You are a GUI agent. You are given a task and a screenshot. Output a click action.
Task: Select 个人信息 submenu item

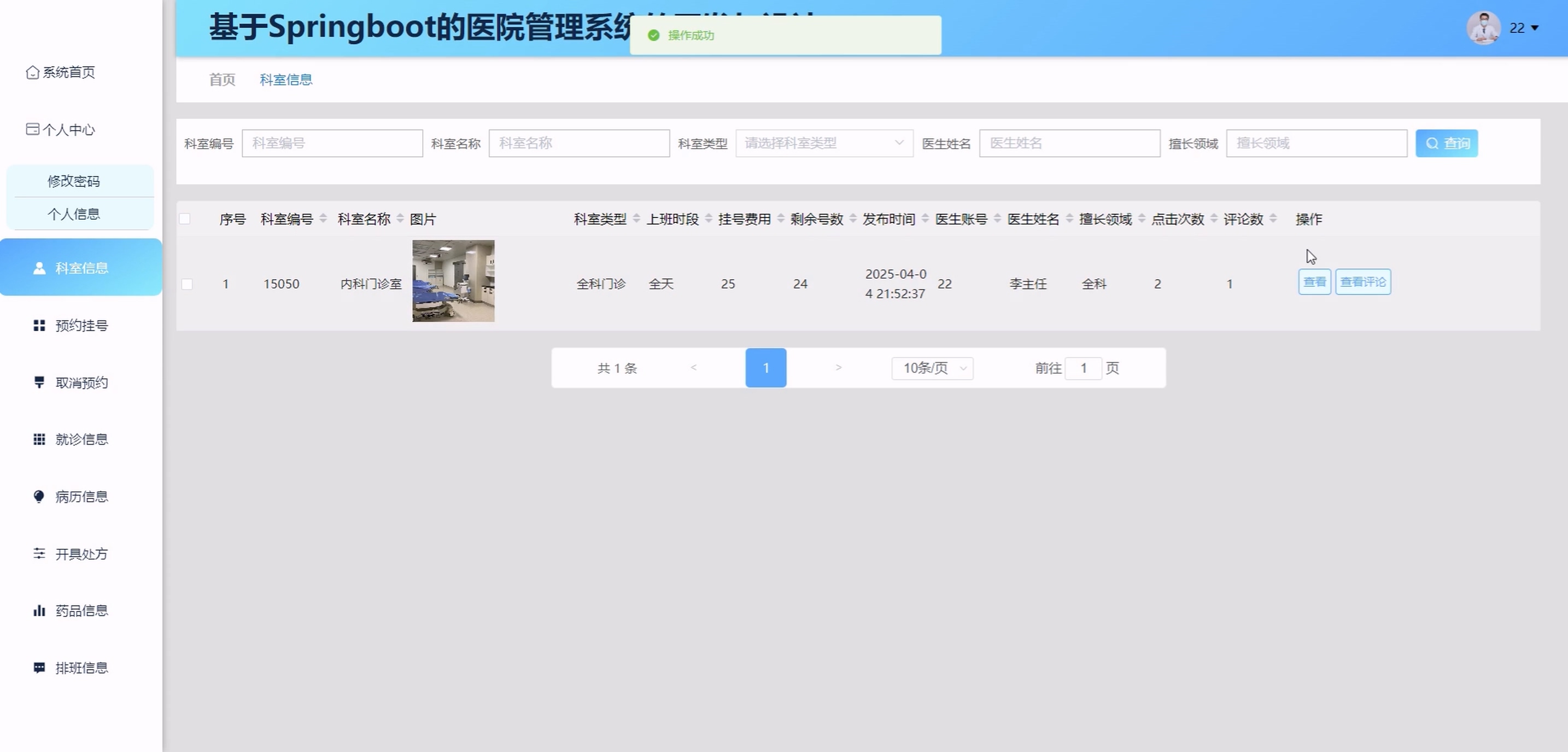pos(74,214)
